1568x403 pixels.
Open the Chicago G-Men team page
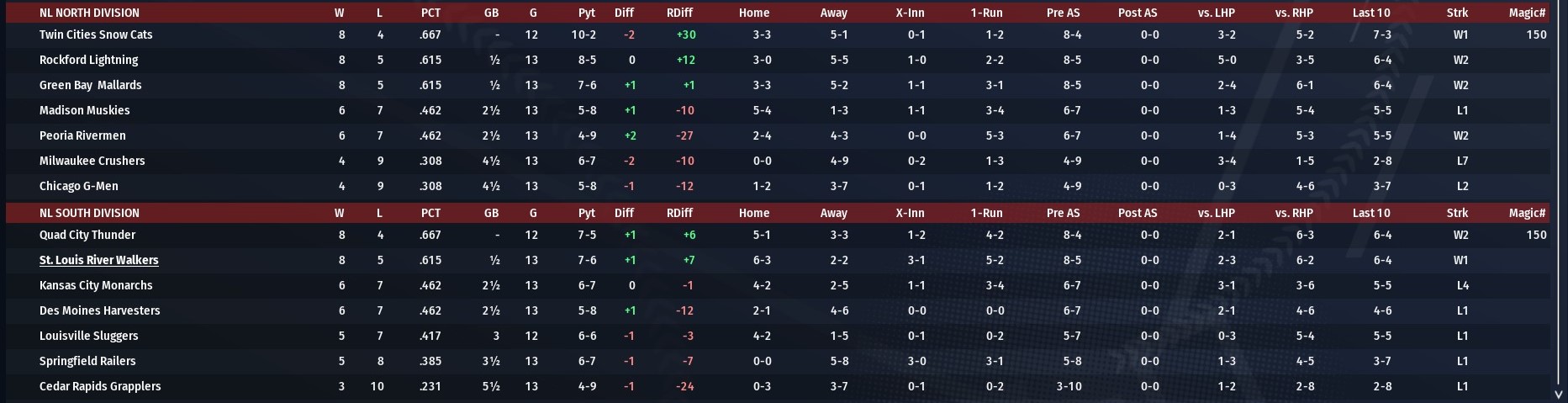(78, 187)
